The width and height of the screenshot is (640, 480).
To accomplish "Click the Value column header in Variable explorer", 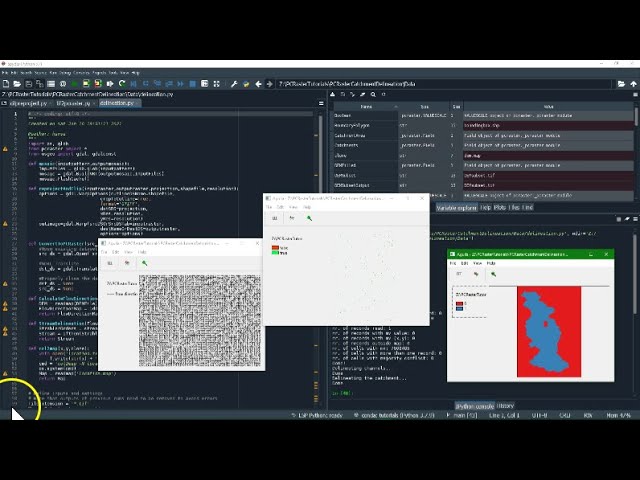I will click(x=549, y=107).
